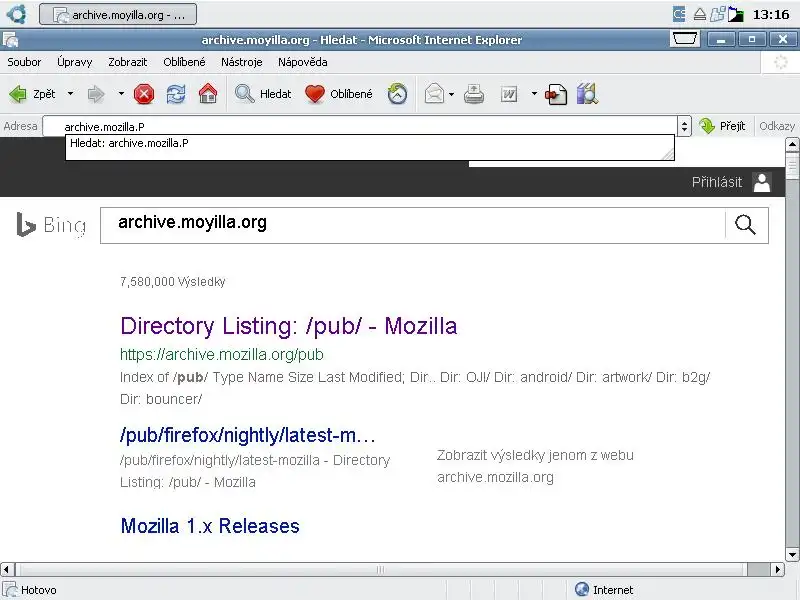Stop loading with the red X icon
The image size is (800, 600).
(144, 94)
